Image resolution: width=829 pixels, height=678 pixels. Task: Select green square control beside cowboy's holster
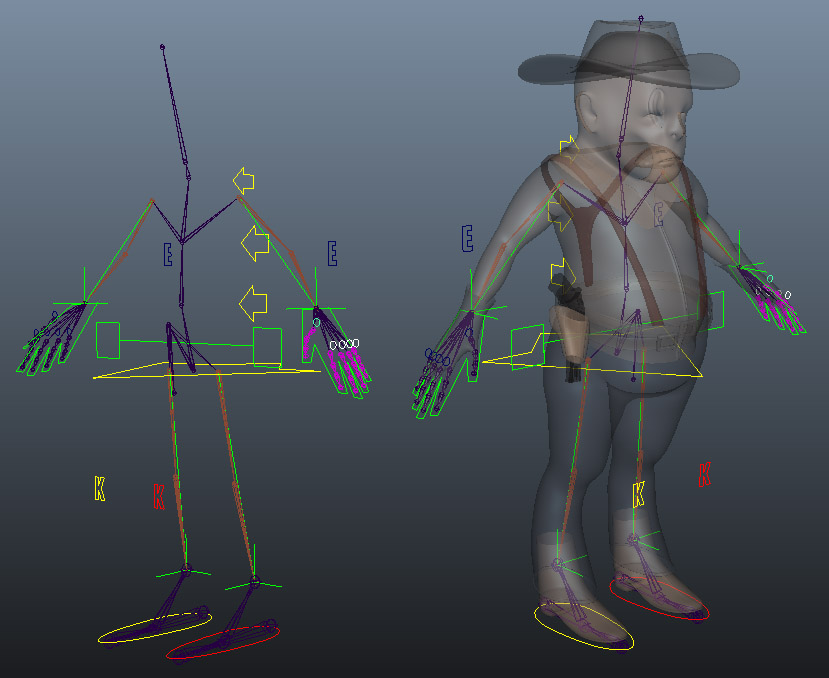528,347
